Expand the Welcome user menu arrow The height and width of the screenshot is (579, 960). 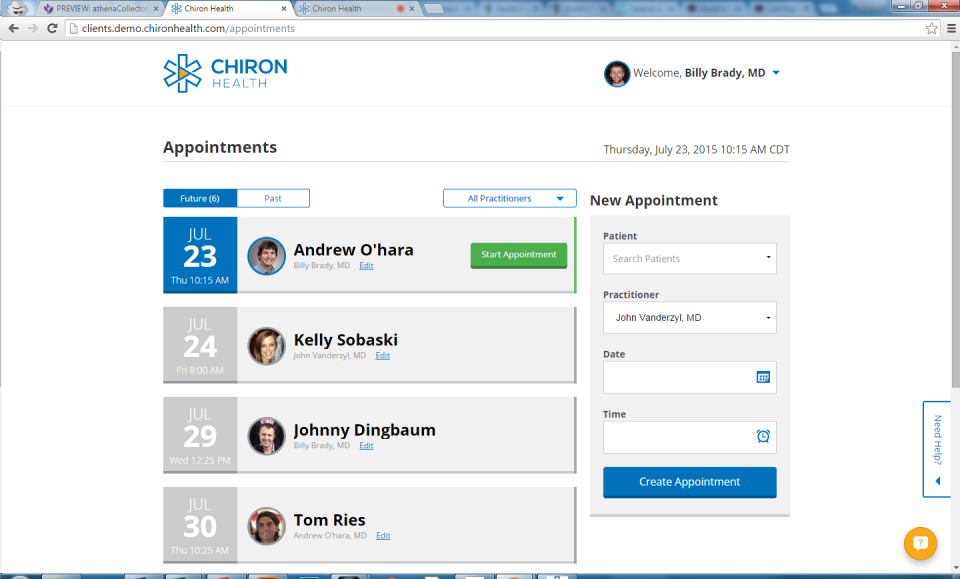[x=776, y=73]
